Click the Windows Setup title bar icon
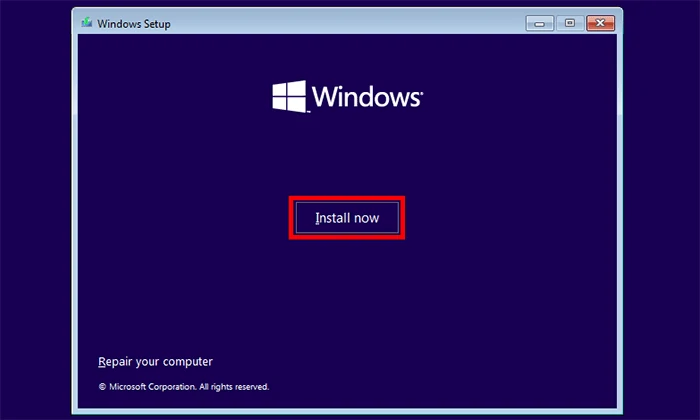The height and width of the screenshot is (420, 700). (87, 23)
